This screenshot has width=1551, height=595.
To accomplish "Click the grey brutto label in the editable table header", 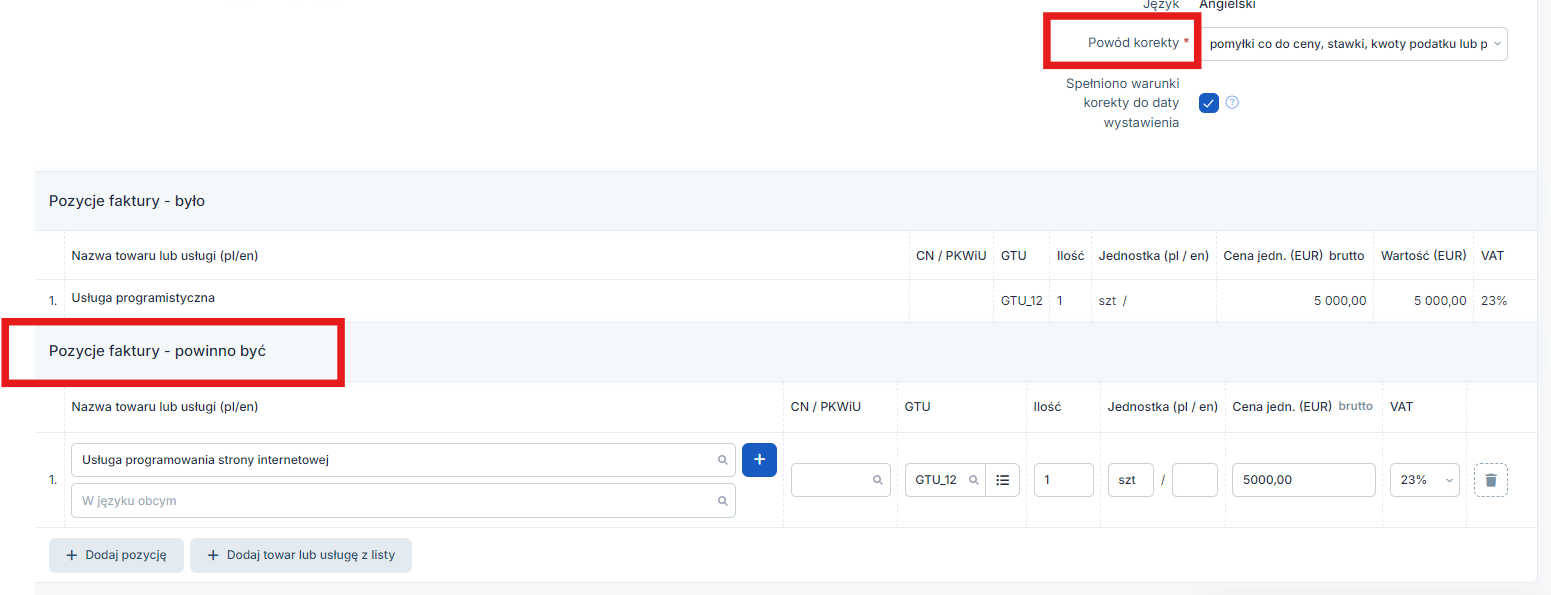I will coord(1355,407).
